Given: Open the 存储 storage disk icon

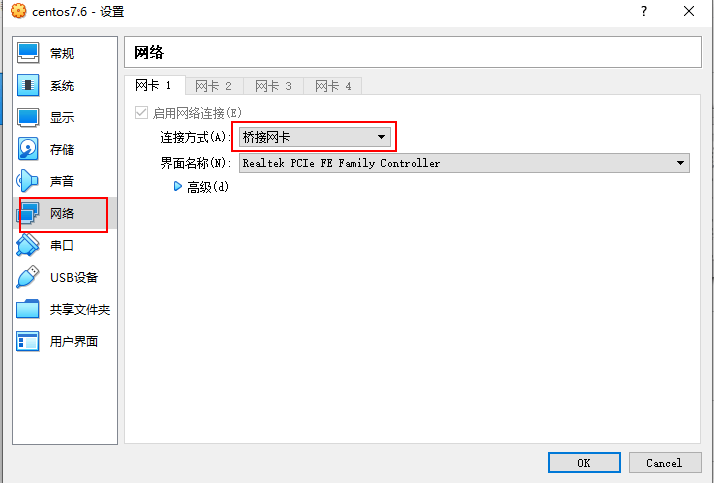Looking at the screenshot, I should pos(28,149).
